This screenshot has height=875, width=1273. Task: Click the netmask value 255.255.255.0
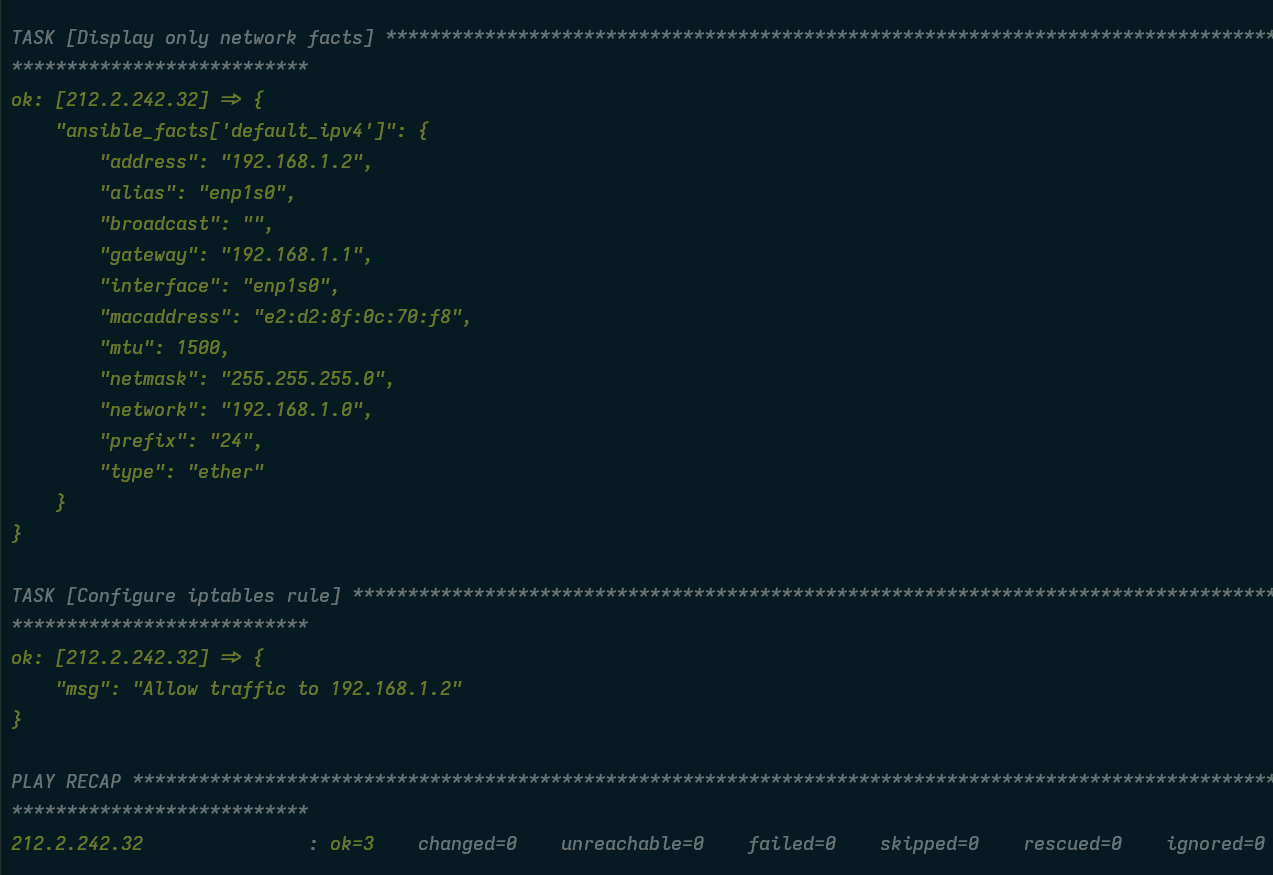point(308,379)
